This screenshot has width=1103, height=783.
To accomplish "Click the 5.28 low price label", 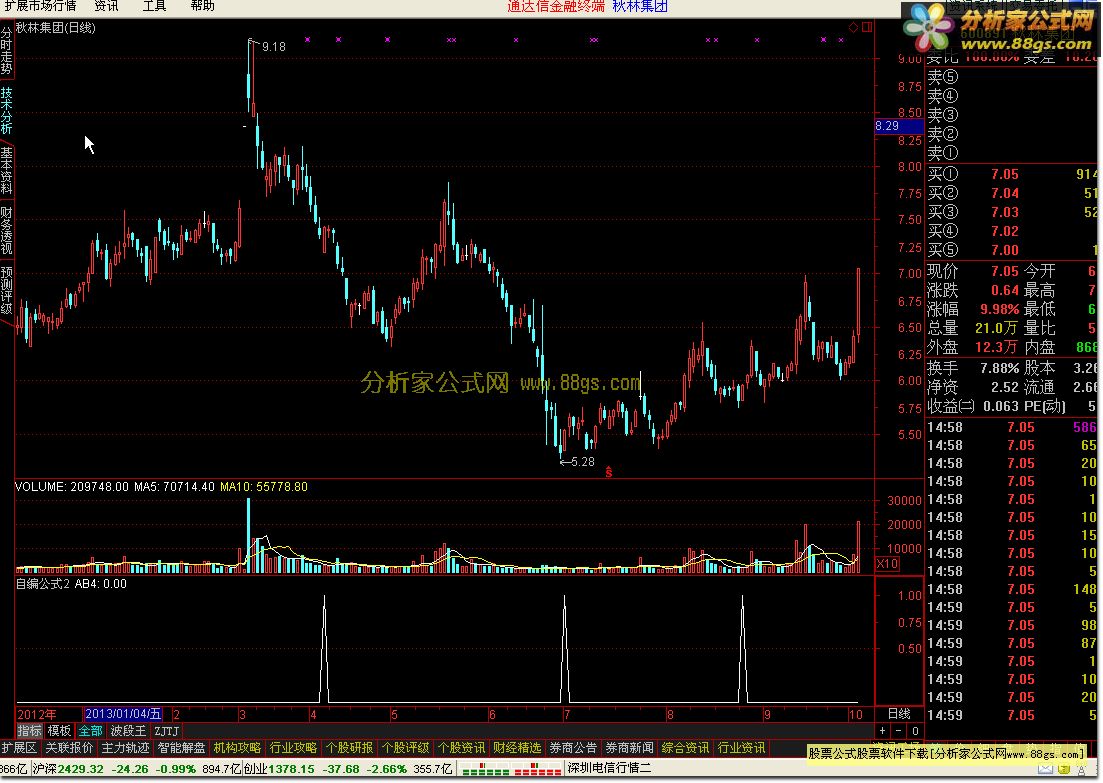I will pos(582,461).
